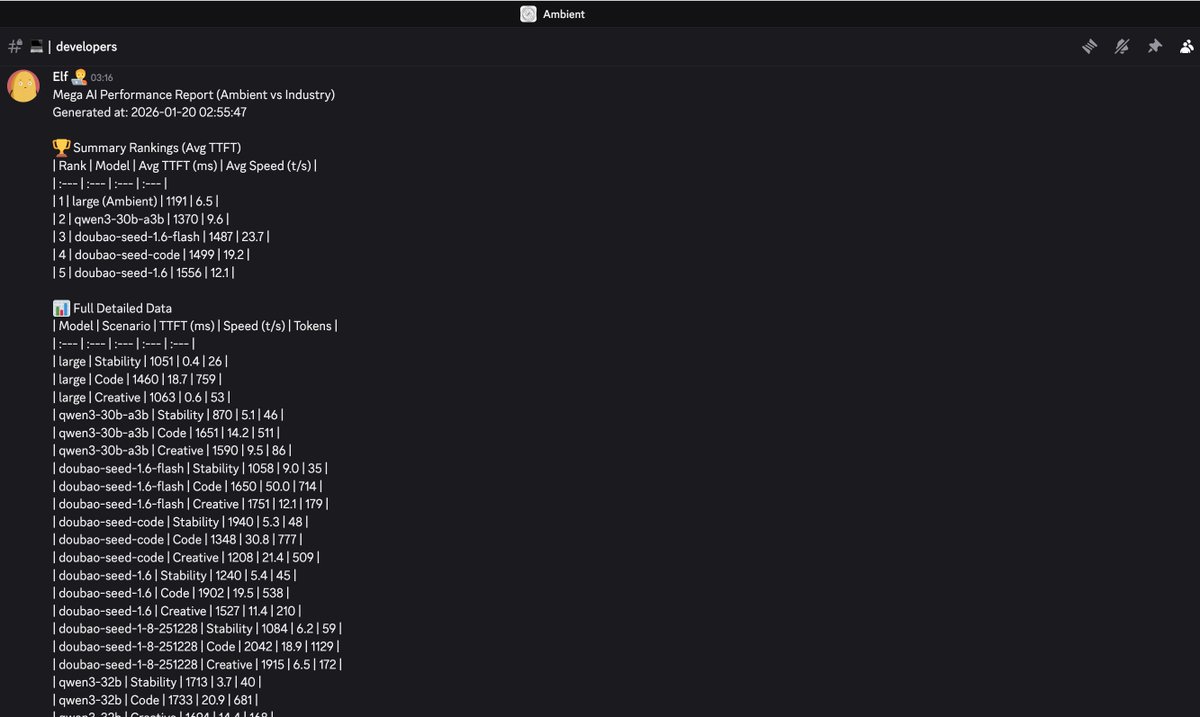Click the channel hash icon
This screenshot has width=1200, height=717.
15,46
